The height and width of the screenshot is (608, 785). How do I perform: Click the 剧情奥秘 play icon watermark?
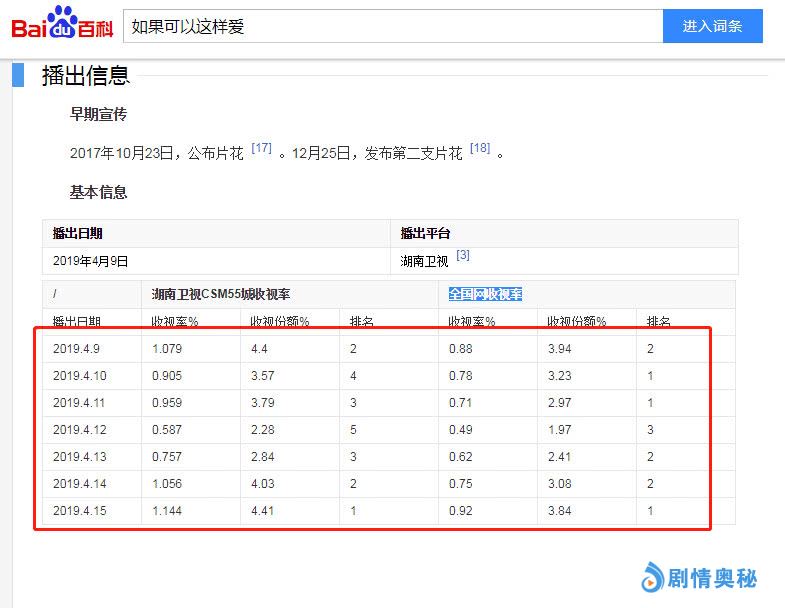(652, 577)
